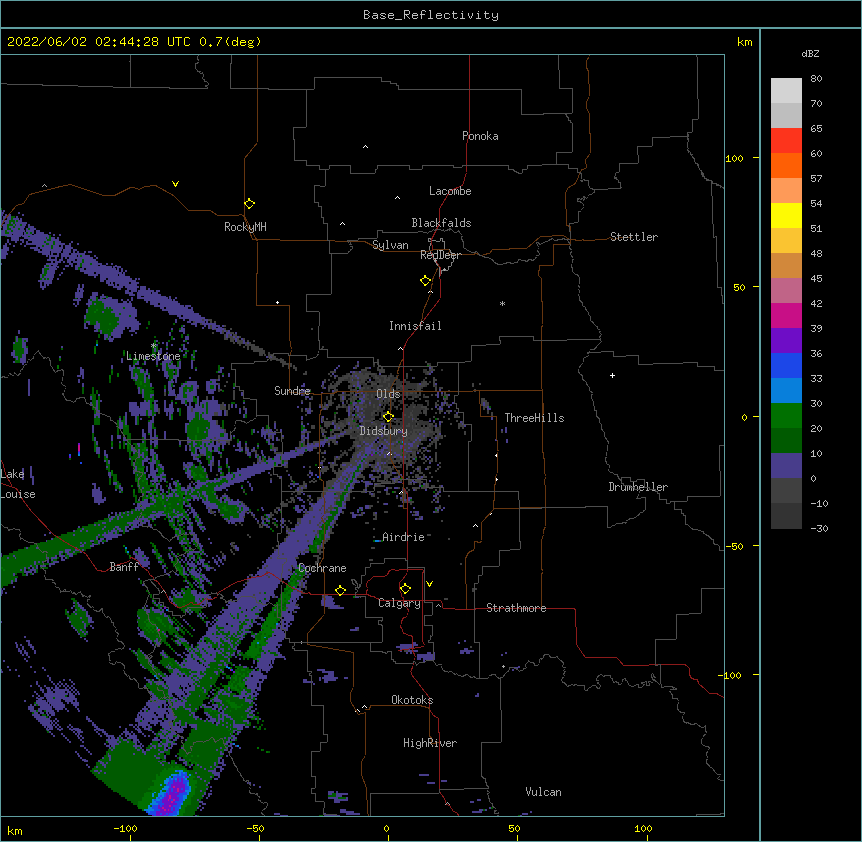Click the -100 tick on horizontal axis
Image resolution: width=862 pixels, height=842 pixels.
125,828
